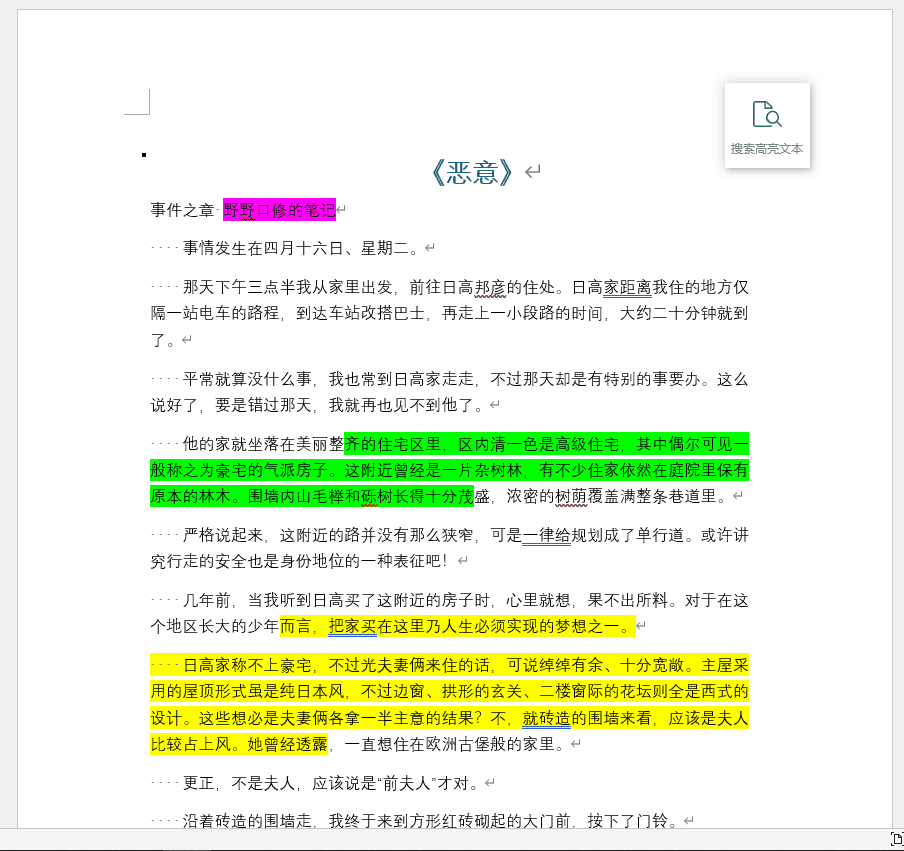
Task: Click the blue-underlined phrase 一律给
Action: (x=547, y=535)
